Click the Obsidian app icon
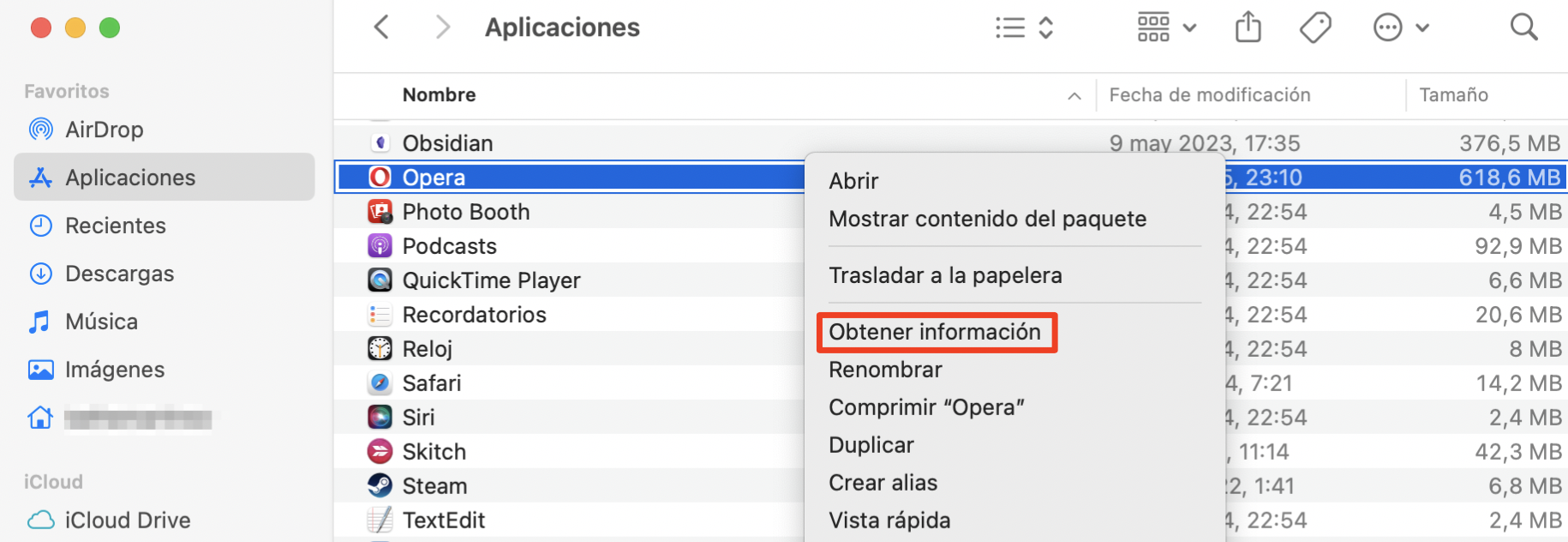Viewport: 1568px width, 542px height. [380, 142]
